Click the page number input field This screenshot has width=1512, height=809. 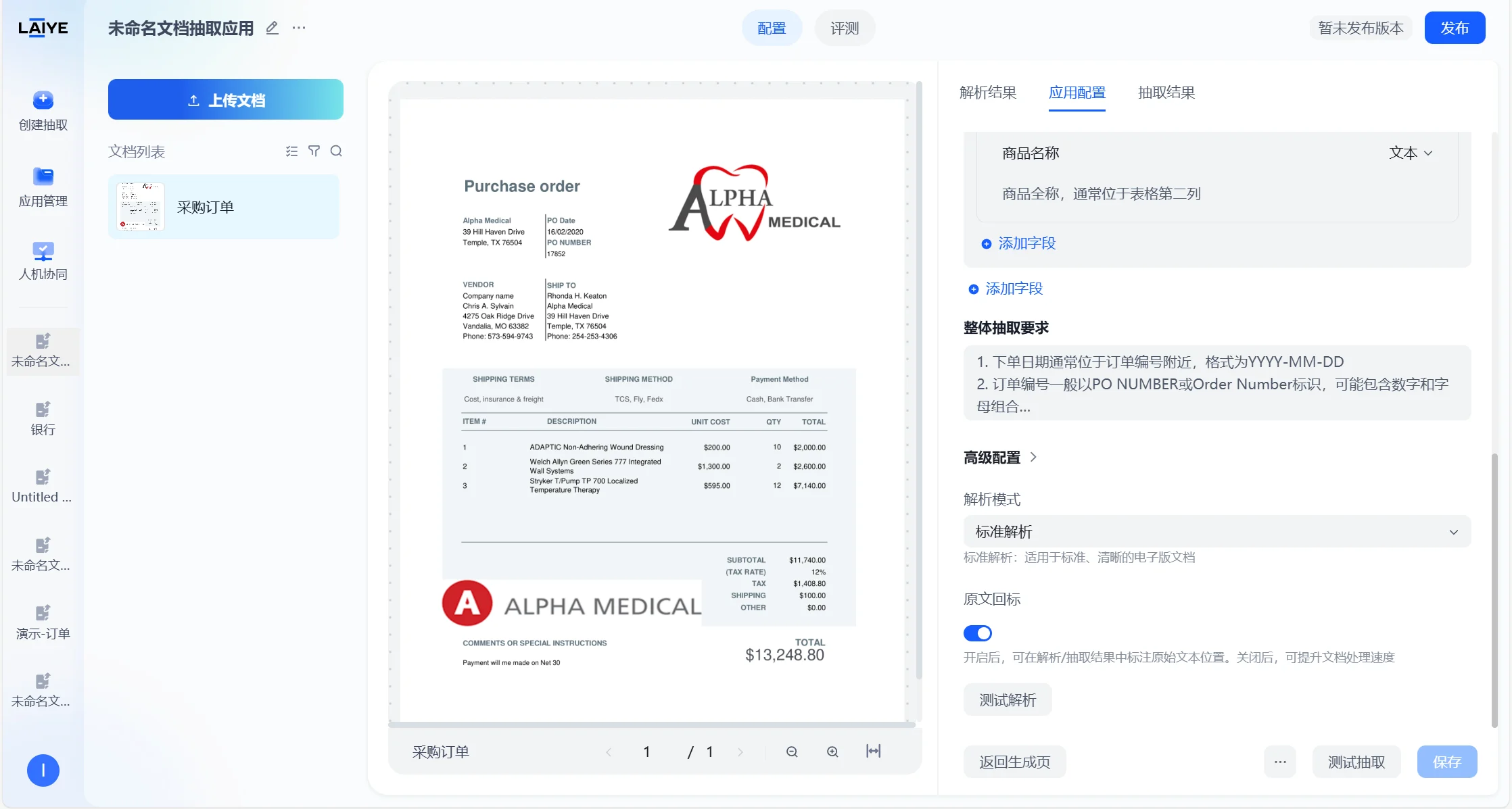coord(646,752)
